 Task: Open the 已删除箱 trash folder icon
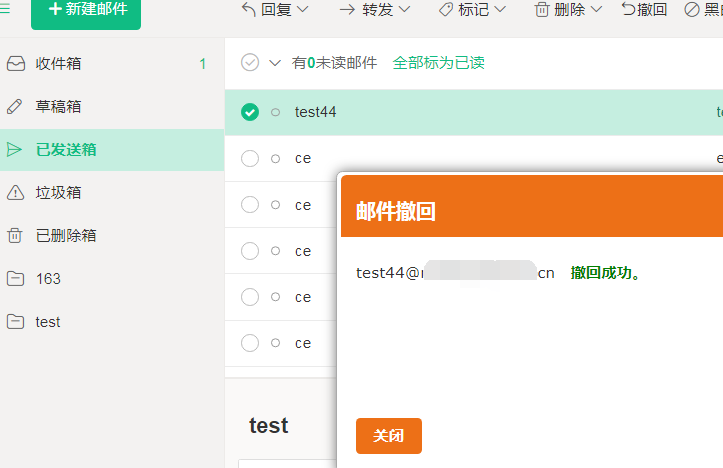[x=15, y=236]
